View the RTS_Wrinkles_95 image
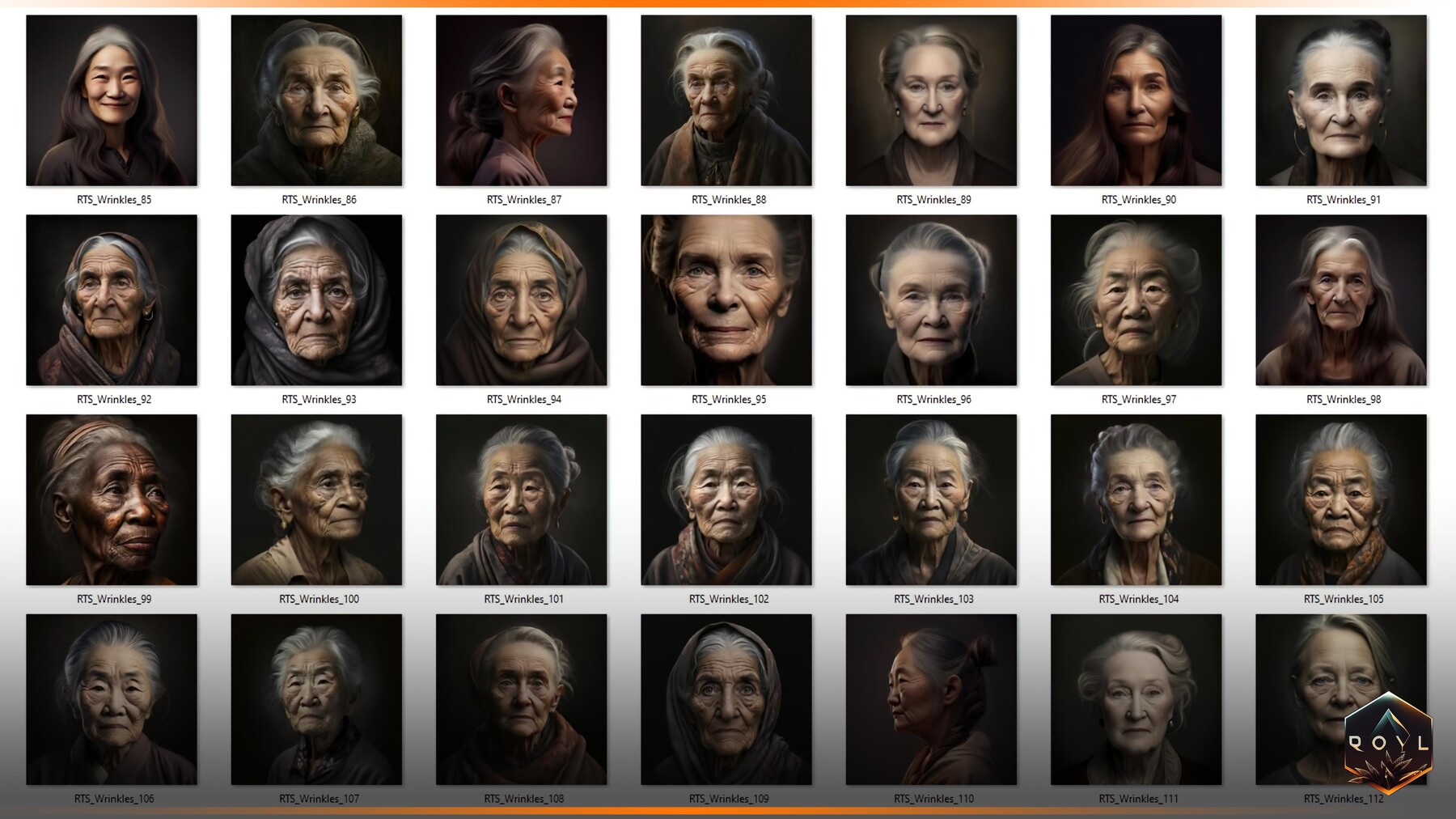The width and height of the screenshot is (1456, 819). pos(726,299)
